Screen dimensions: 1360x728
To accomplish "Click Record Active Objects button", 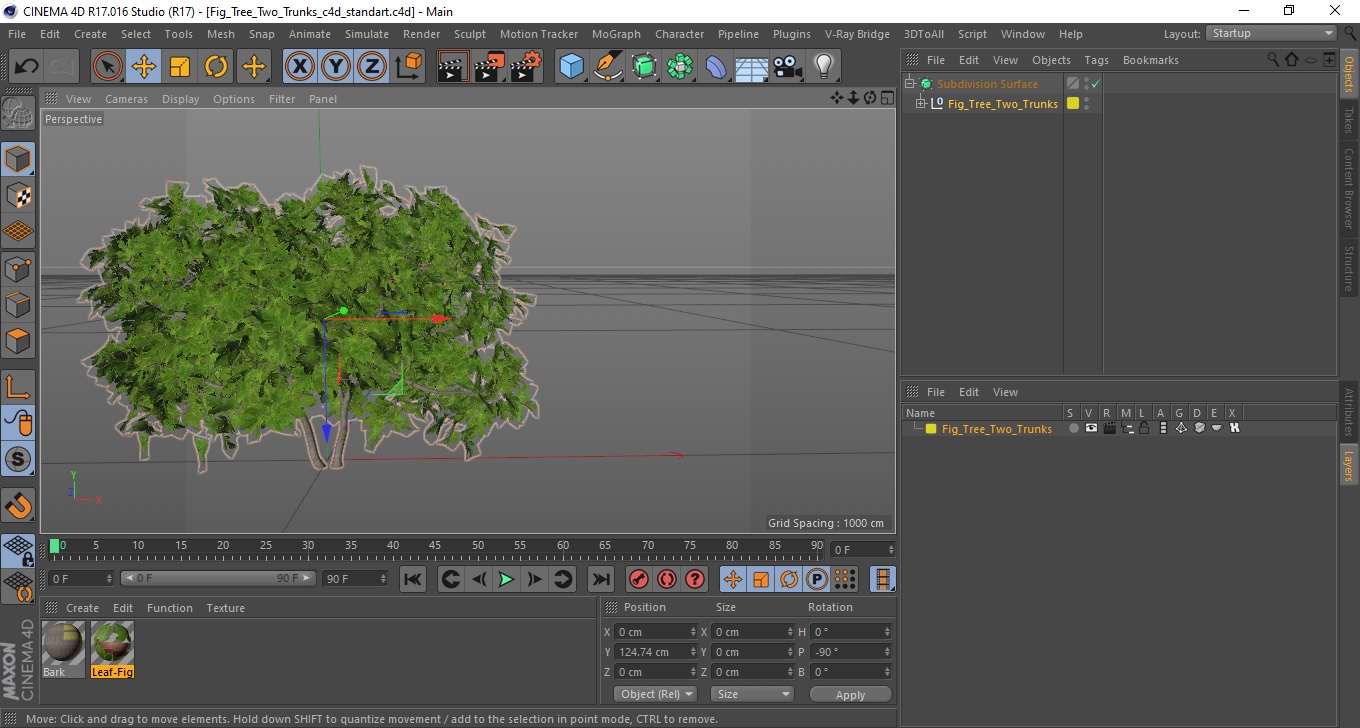I will [638, 579].
